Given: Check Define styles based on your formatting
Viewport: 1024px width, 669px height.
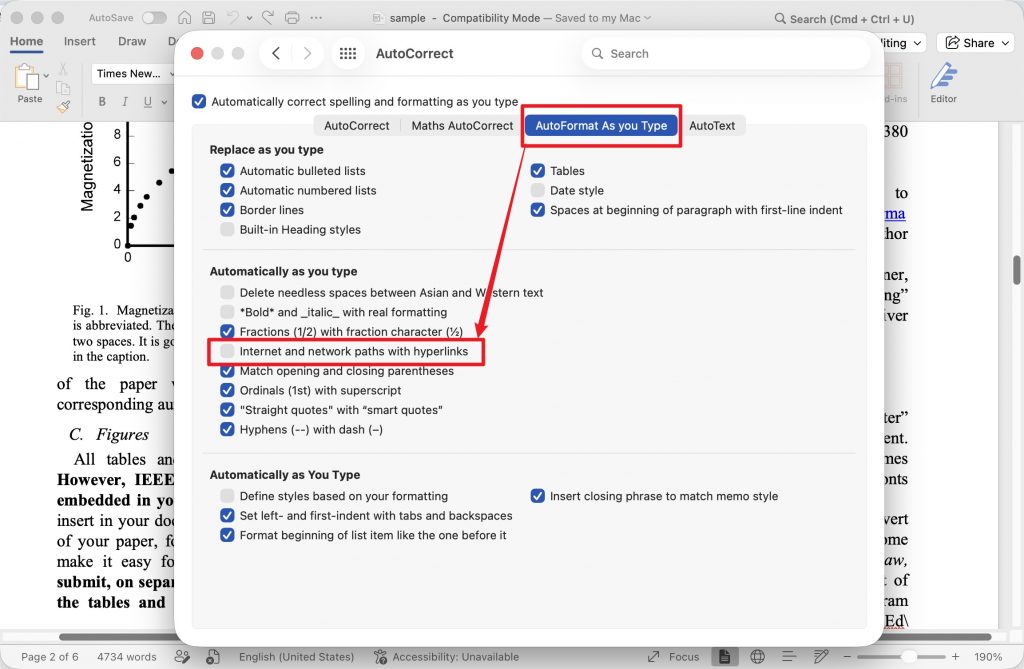Looking at the screenshot, I should point(227,496).
